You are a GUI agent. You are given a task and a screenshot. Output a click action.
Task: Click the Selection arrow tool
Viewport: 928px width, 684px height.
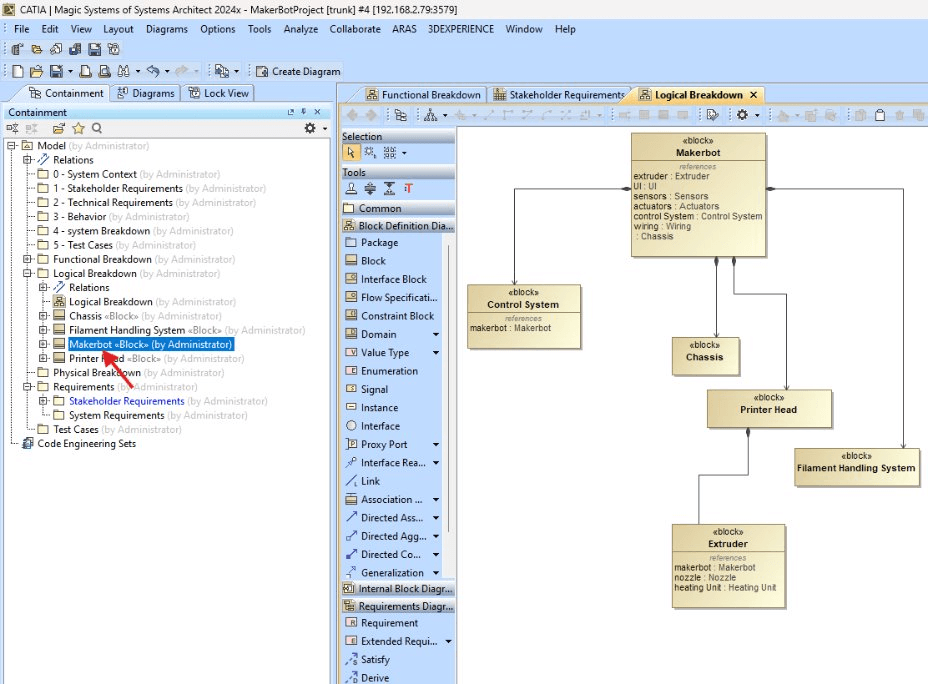(x=350, y=153)
